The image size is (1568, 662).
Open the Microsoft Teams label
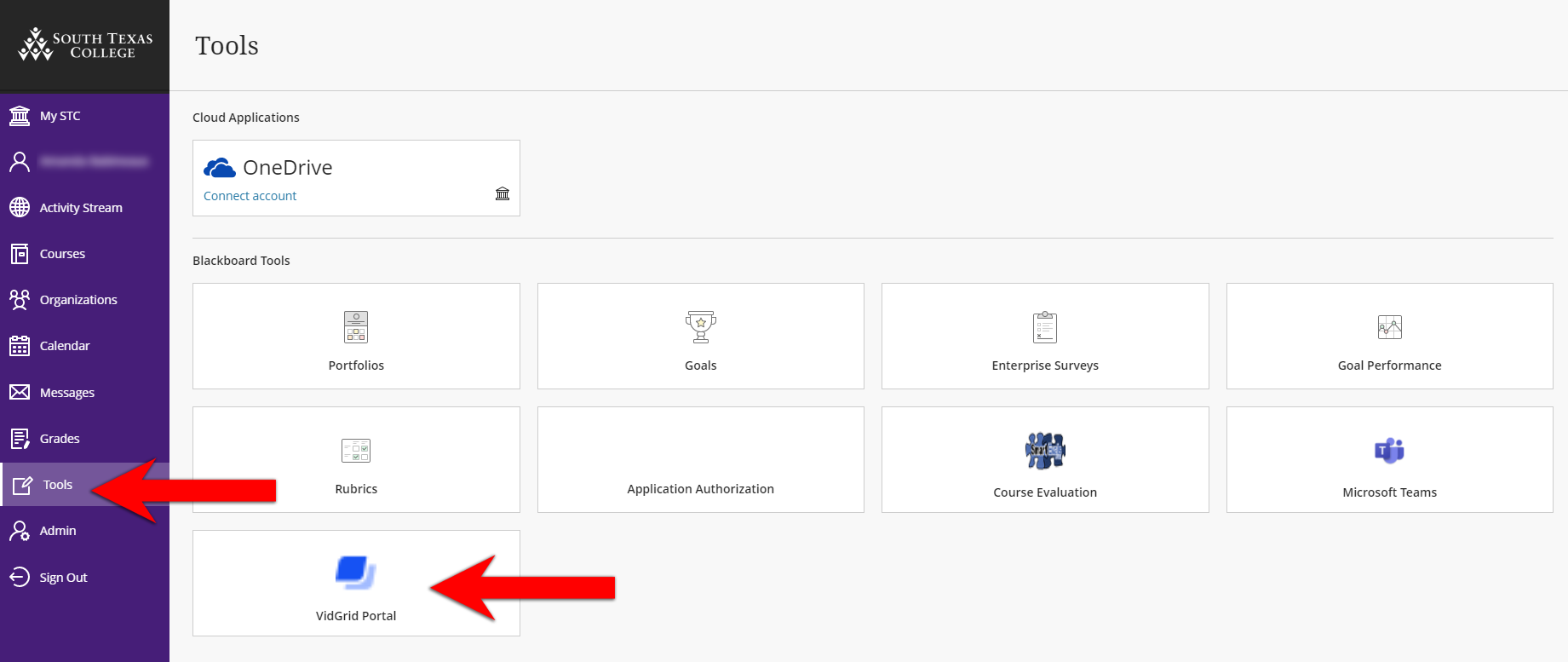1390,492
